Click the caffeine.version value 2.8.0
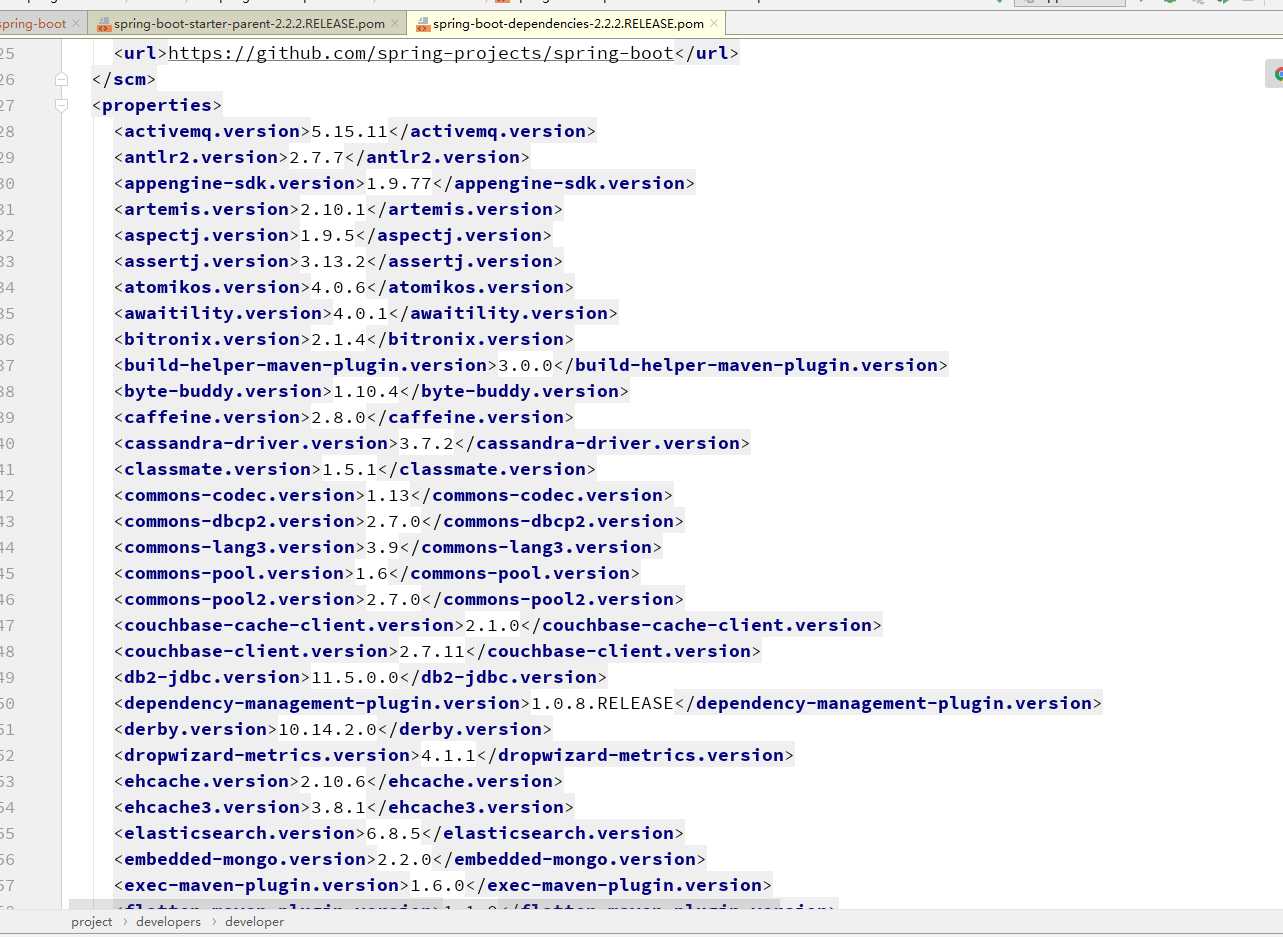Viewport: 1283px width, 937px height. 338,417
